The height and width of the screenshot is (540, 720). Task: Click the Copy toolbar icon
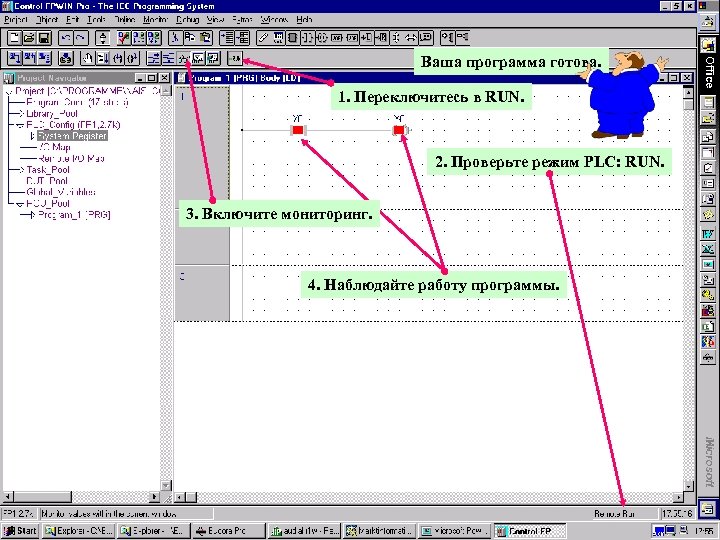[x=190, y=38]
